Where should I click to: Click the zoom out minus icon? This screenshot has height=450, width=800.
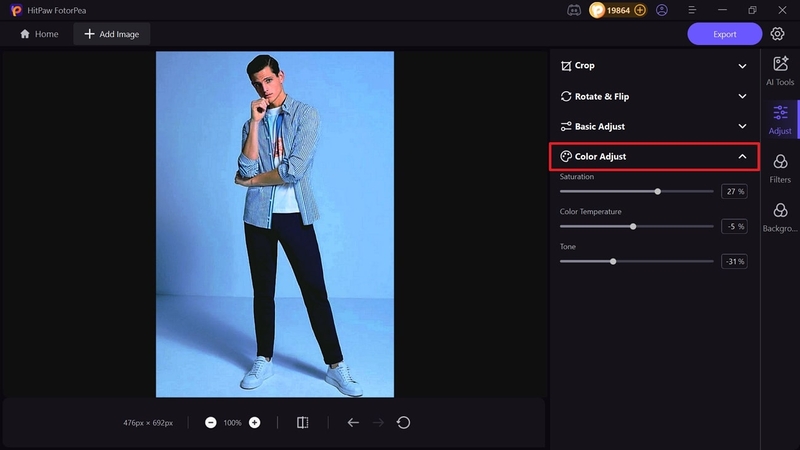[211, 422]
